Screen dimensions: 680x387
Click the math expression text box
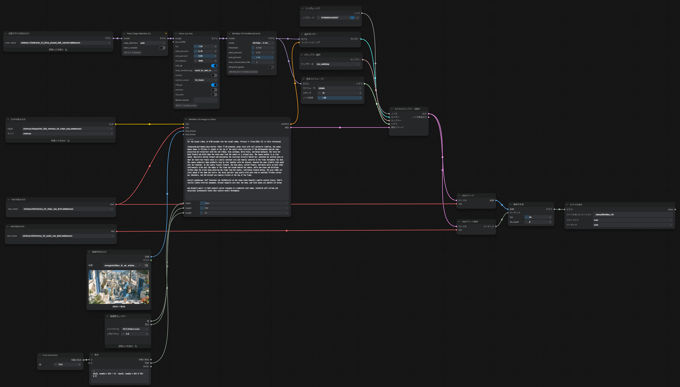(120, 376)
